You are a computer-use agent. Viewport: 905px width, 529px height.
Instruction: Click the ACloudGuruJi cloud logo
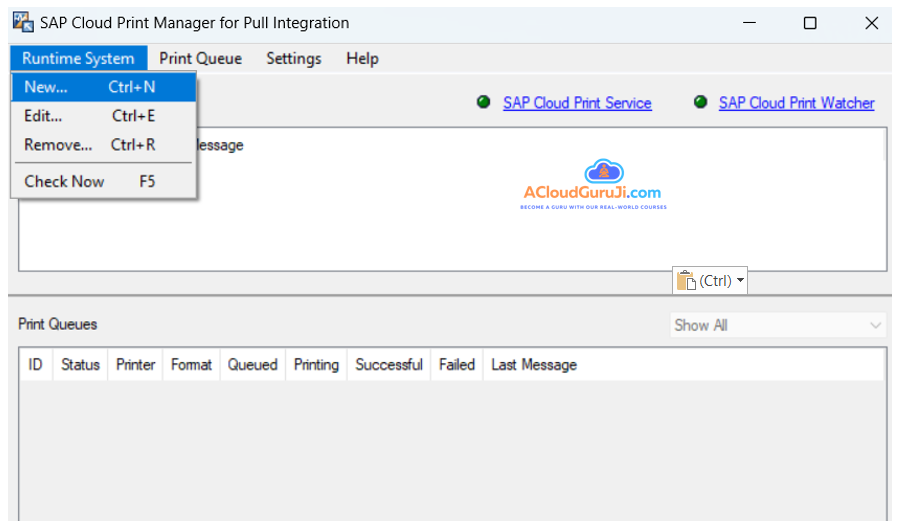[x=603, y=171]
